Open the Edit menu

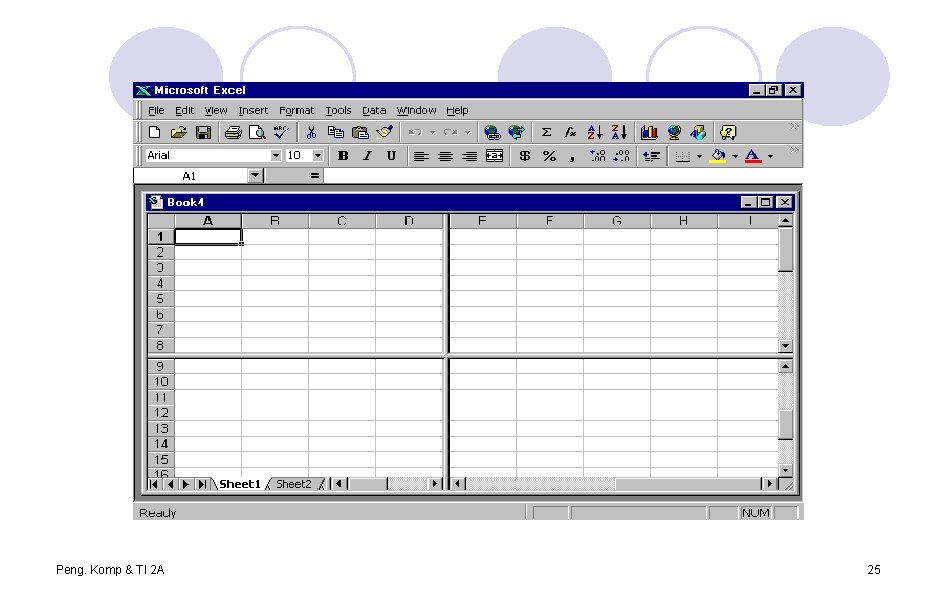(x=184, y=110)
